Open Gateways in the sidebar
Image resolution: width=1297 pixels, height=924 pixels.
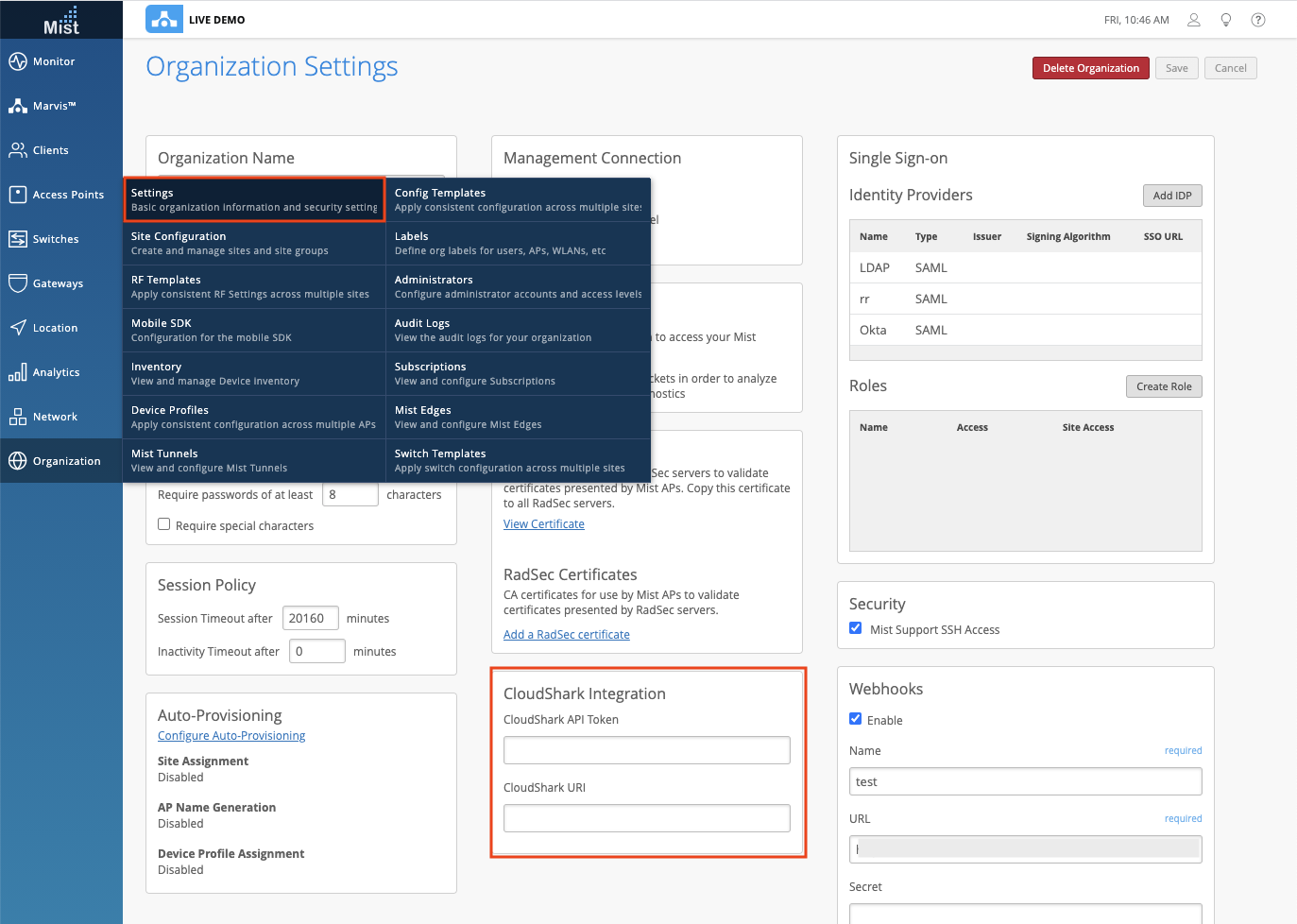(58, 283)
